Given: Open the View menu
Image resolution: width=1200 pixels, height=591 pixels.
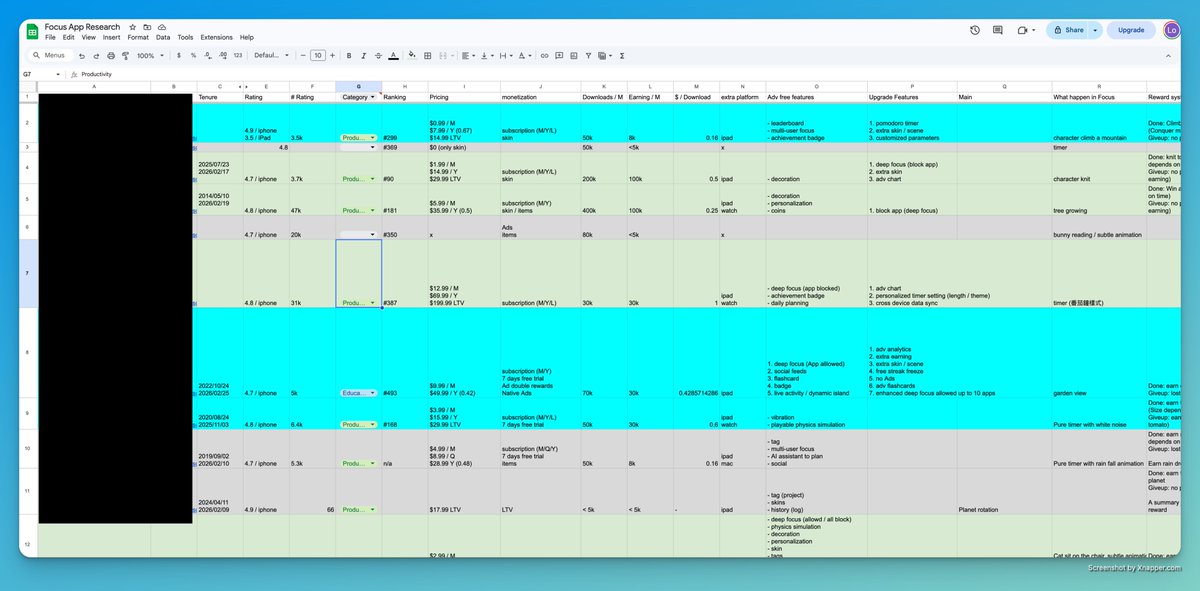Looking at the screenshot, I should pos(89,37).
